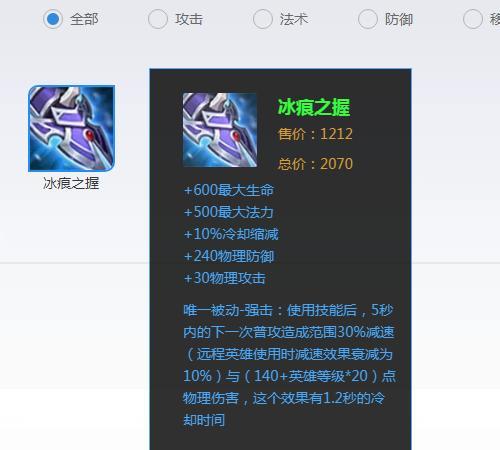
Task: Click the +600最大生命 stat line
Action: point(229,190)
